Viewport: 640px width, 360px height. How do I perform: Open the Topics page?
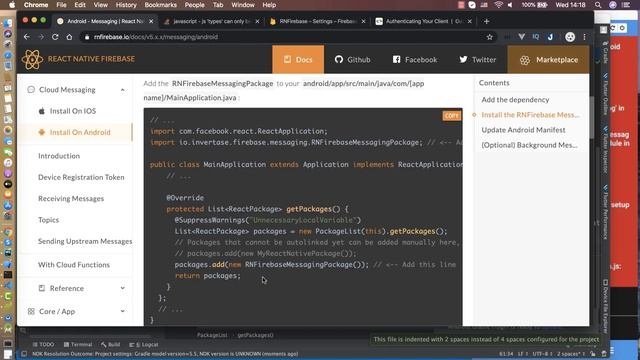click(49, 220)
